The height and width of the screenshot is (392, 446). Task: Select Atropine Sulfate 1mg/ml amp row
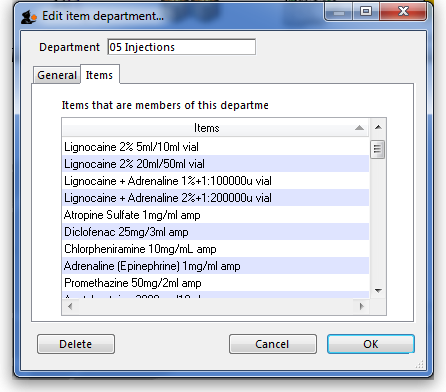[x=215, y=215]
